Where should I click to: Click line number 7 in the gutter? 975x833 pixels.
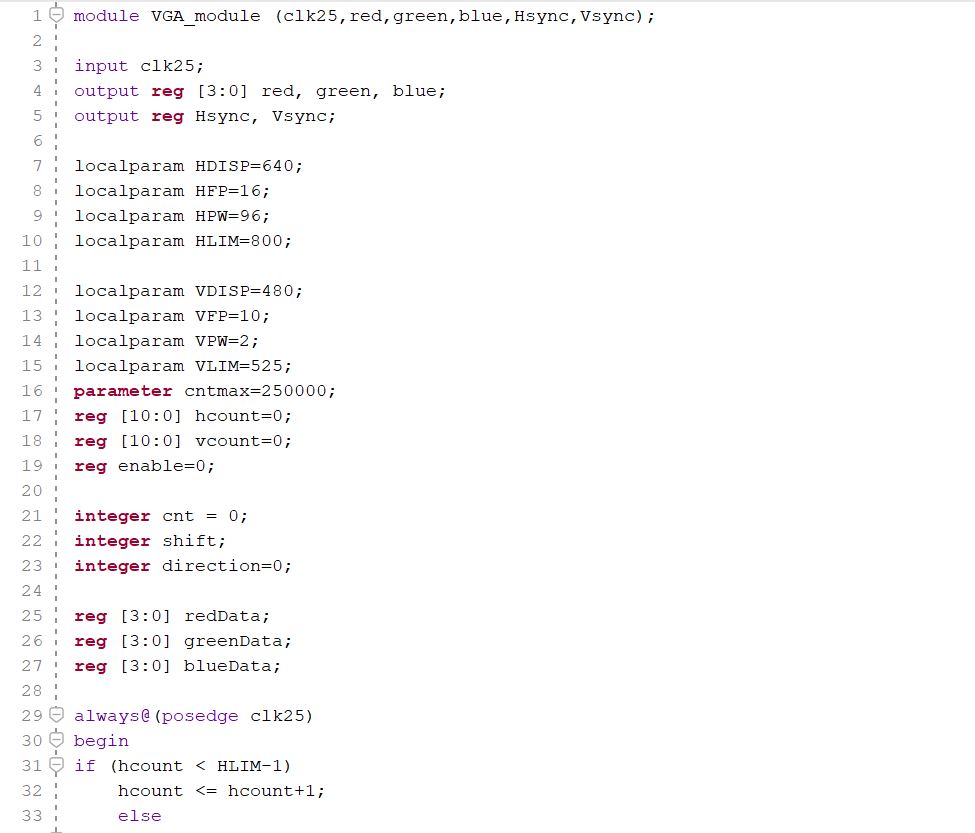point(37,166)
